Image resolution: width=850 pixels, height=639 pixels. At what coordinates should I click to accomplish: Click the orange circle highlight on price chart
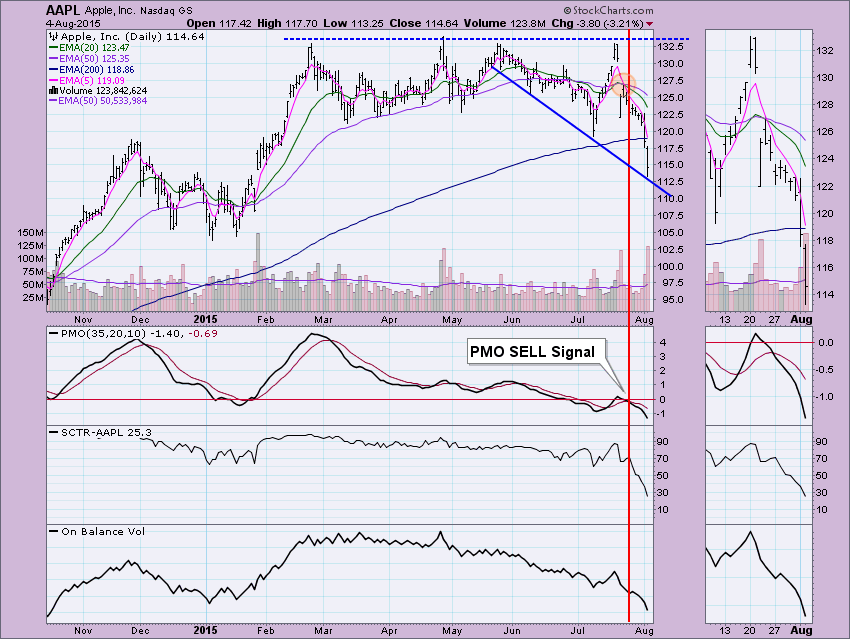tap(621, 84)
